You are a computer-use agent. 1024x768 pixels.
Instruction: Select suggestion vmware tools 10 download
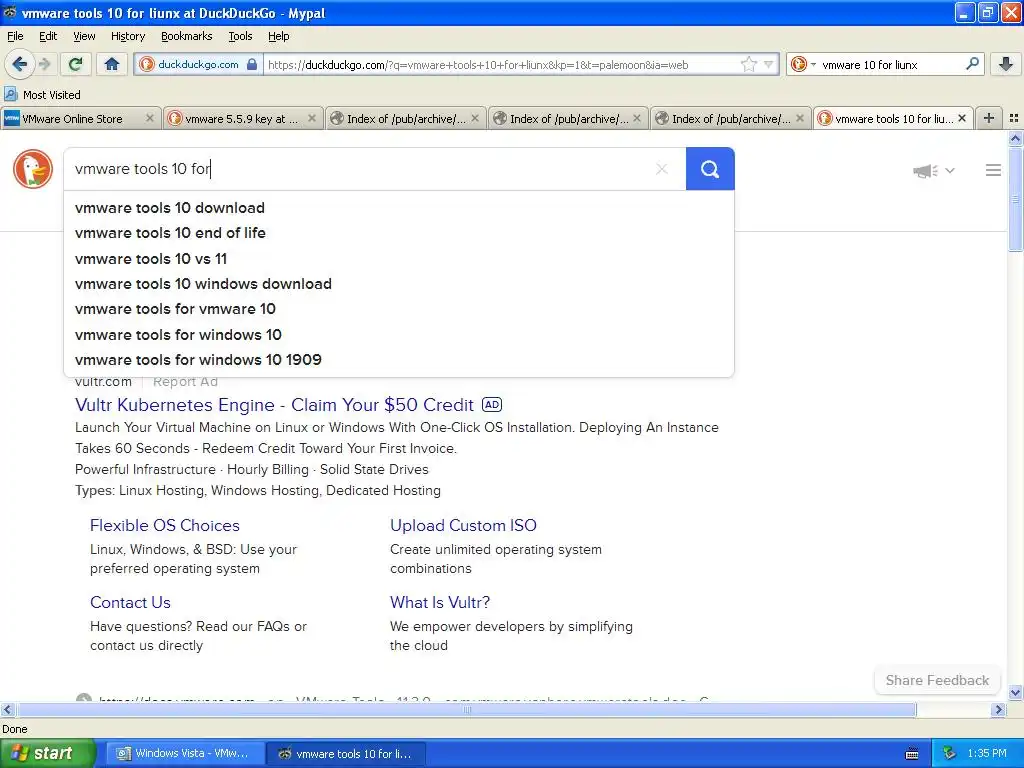[x=398, y=208]
